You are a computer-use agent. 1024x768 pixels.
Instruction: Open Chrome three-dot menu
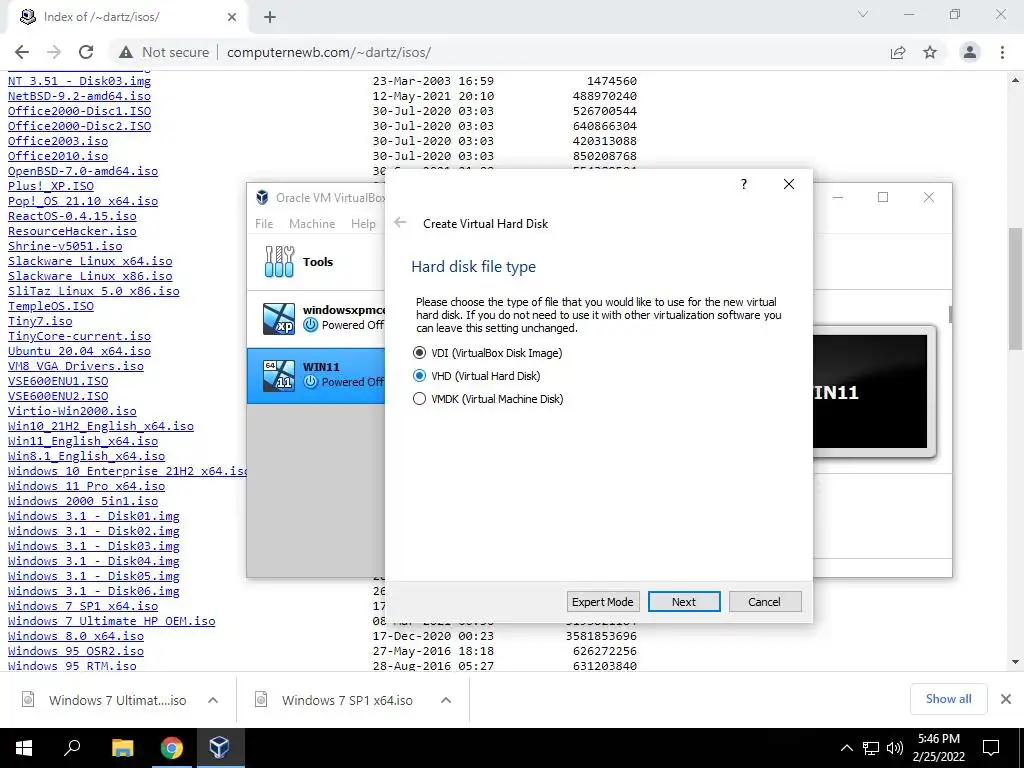click(x=1002, y=52)
